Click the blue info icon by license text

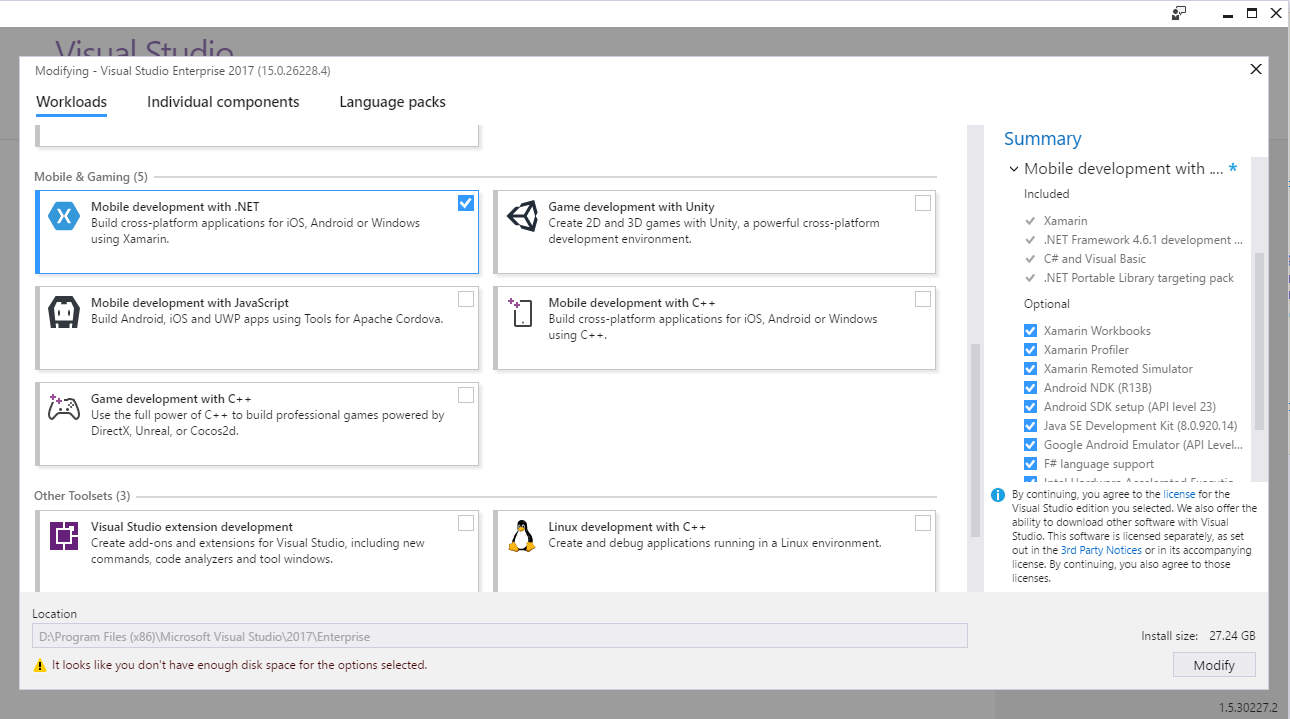click(x=998, y=495)
